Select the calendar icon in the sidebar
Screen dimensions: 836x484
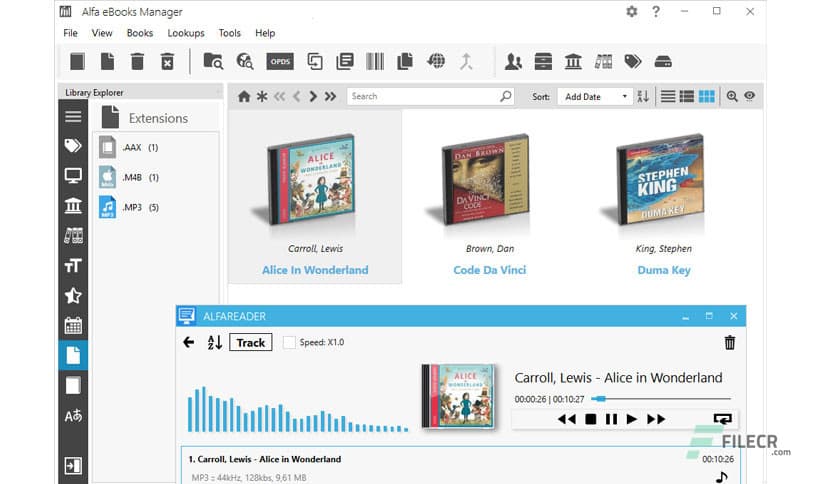click(x=73, y=325)
